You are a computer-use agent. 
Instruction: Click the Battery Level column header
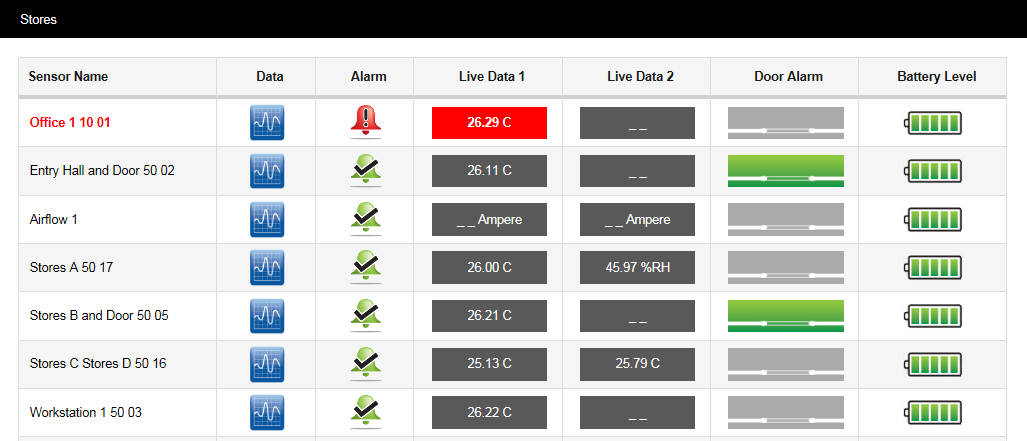[x=936, y=76]
